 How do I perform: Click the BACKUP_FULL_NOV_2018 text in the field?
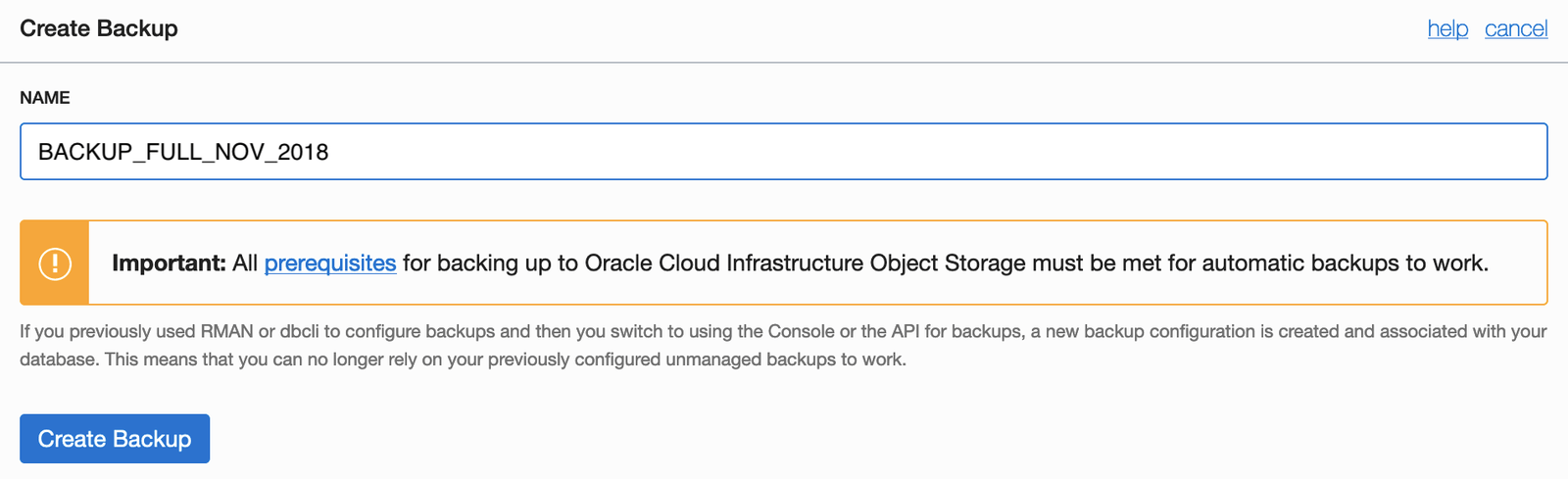(183, 152)
